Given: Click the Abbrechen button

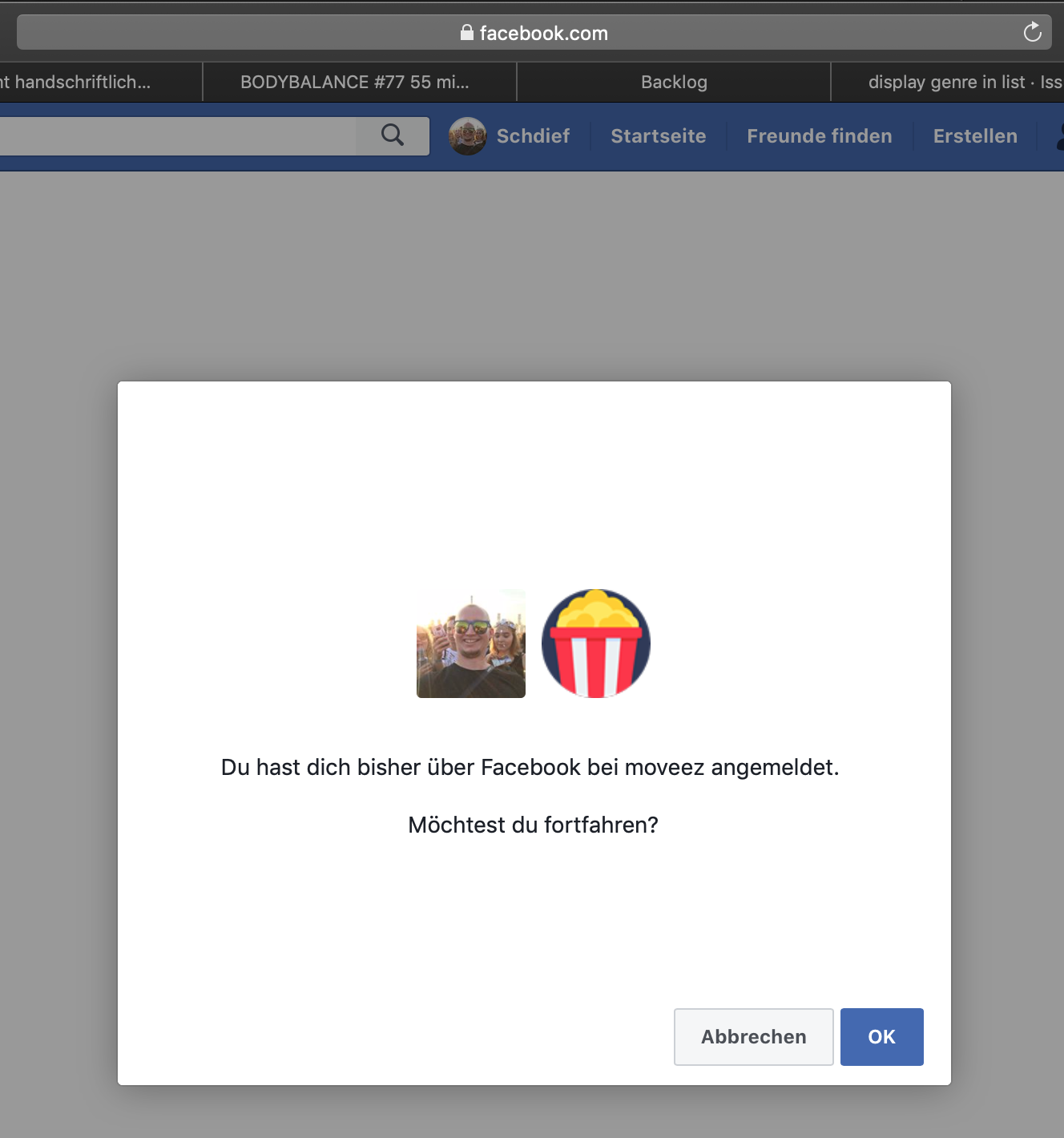Looking at the screenshot, I should [753, 1036].
